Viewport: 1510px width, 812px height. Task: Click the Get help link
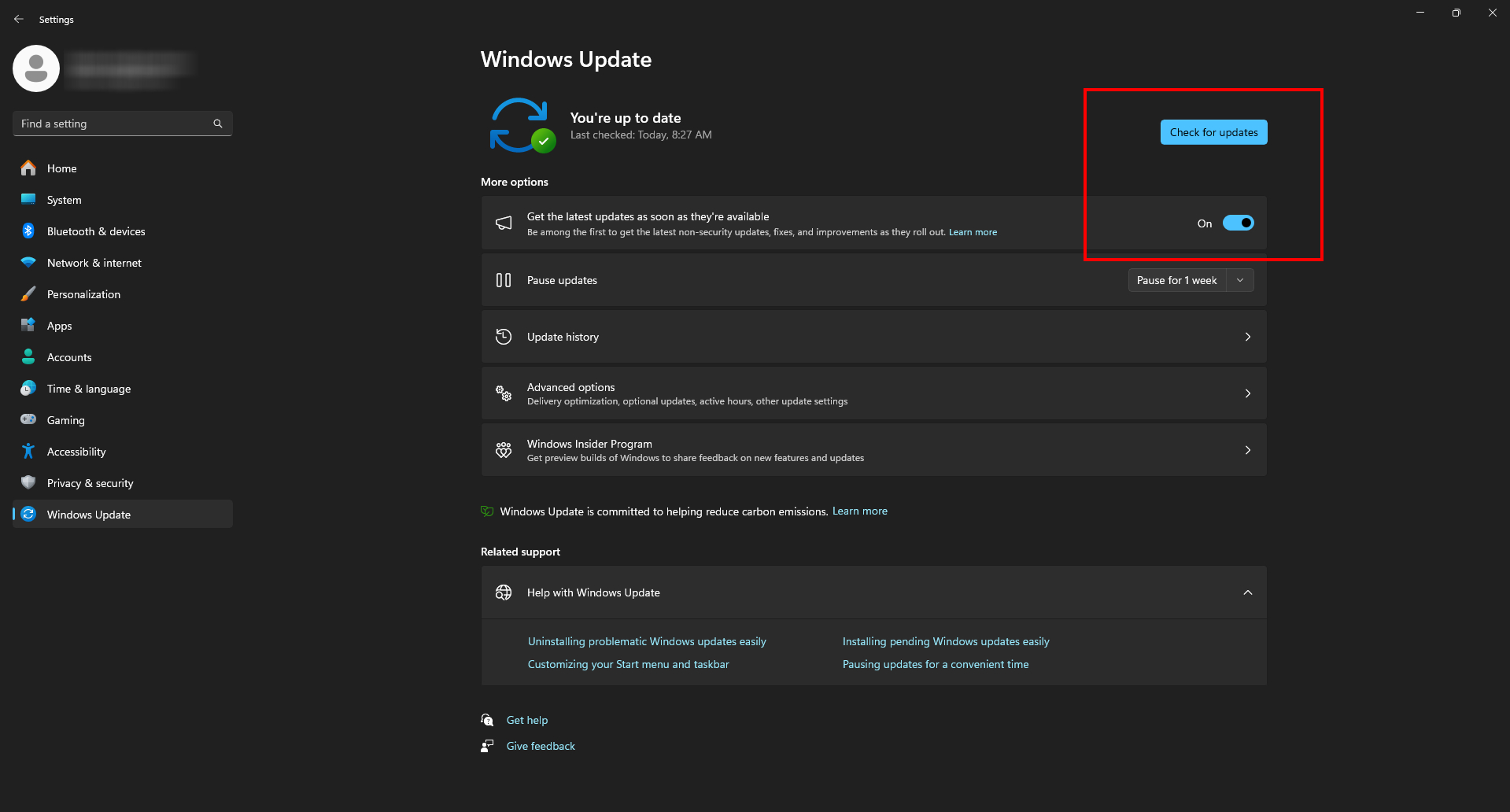(x=527, y=720)
